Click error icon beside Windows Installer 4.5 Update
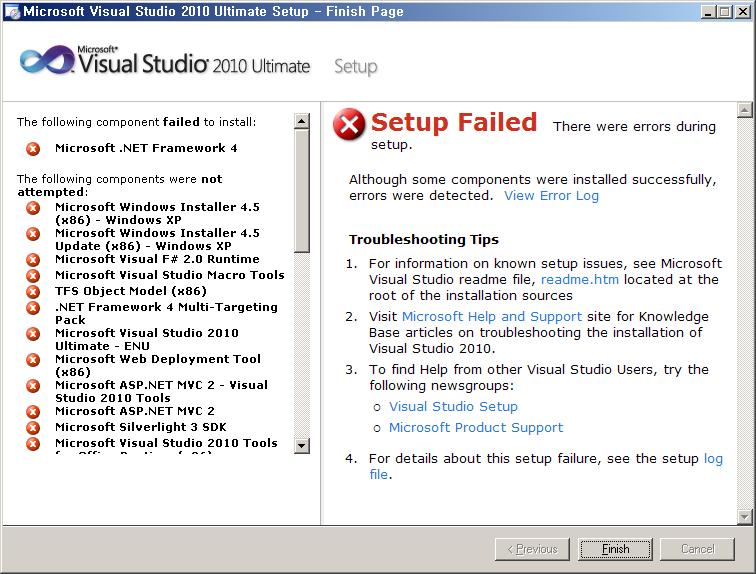 (x=33, y=234)
